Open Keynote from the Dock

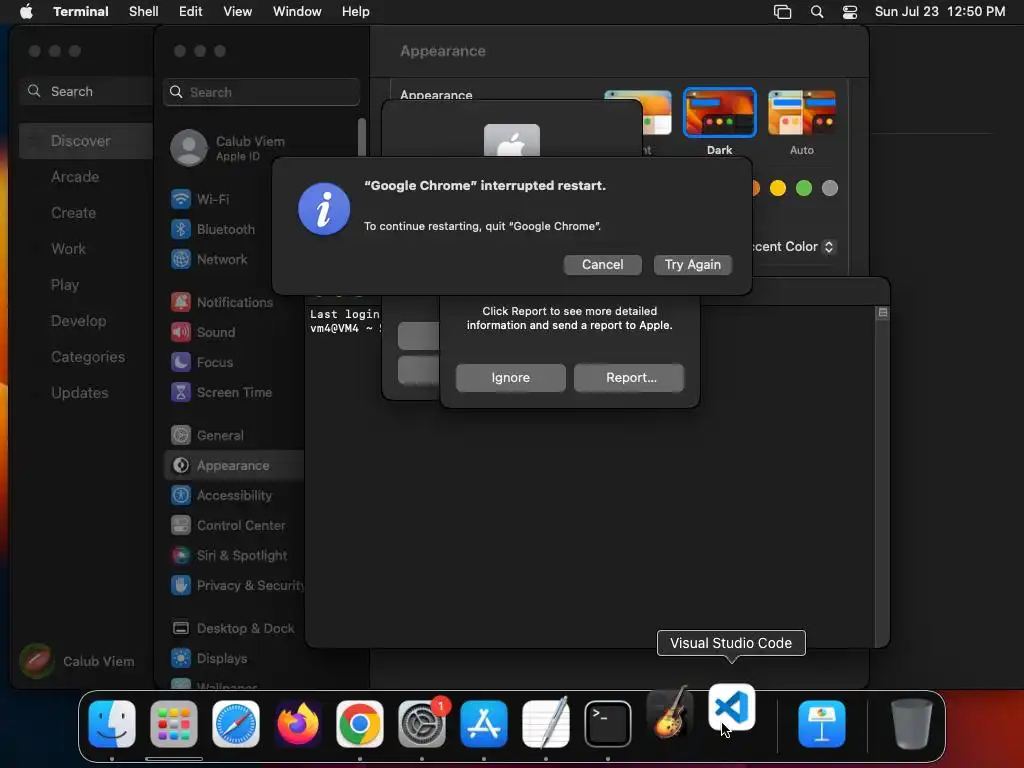click(822, 724)
